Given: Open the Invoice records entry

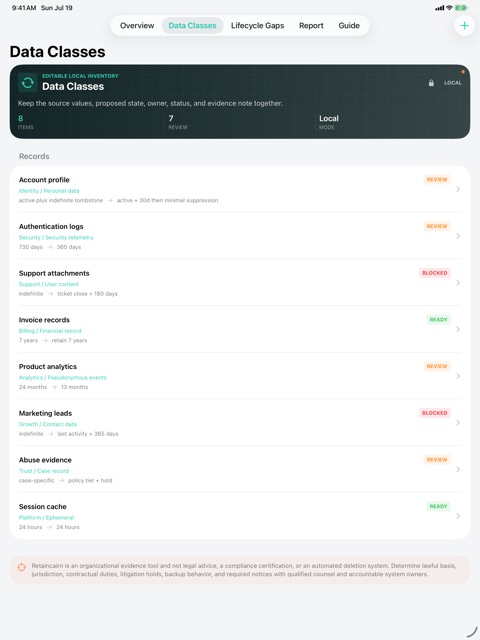Looking at the screenshot, I should point(240,329).
